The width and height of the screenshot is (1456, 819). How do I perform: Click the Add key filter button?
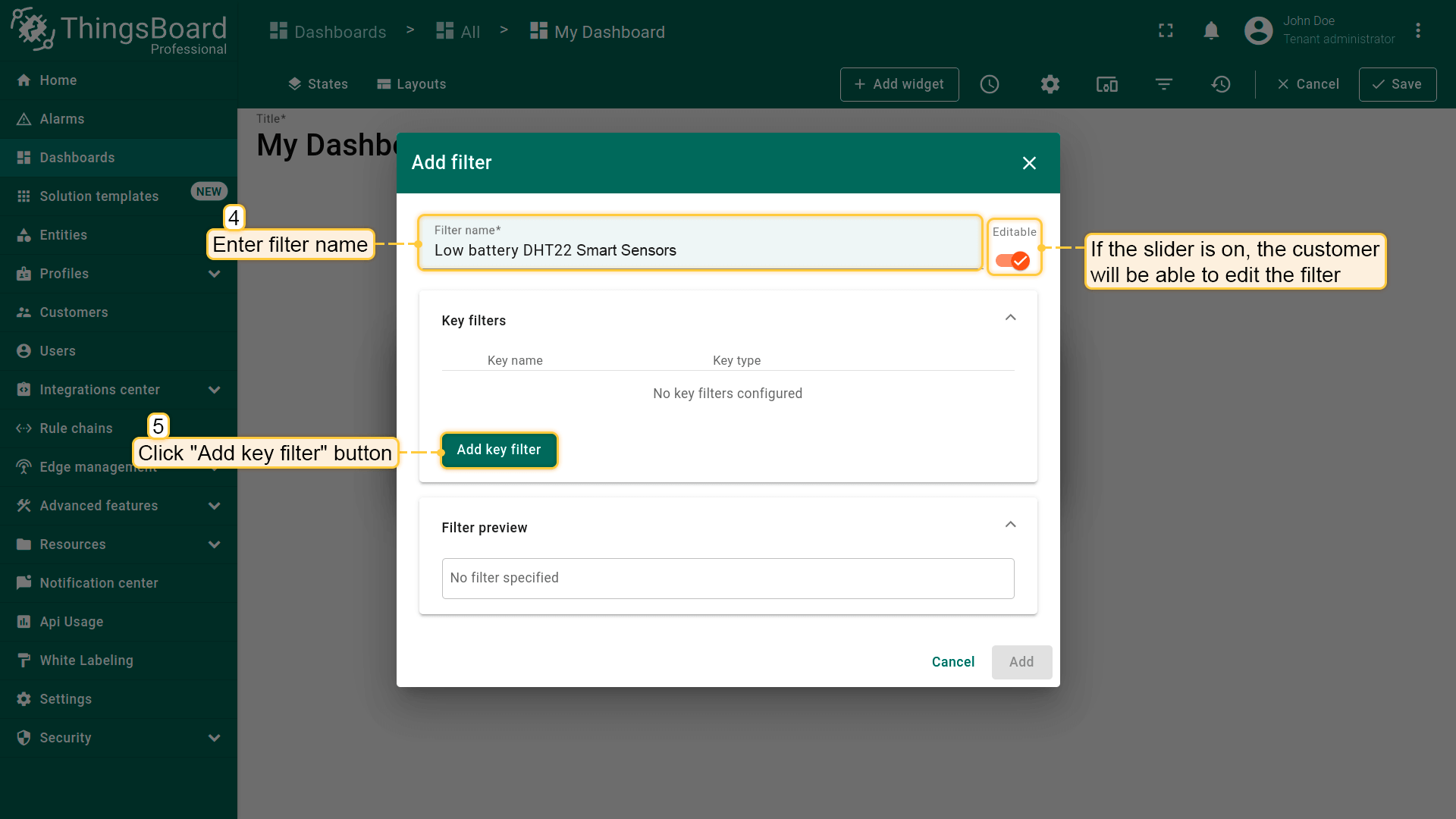pos(499,450)
